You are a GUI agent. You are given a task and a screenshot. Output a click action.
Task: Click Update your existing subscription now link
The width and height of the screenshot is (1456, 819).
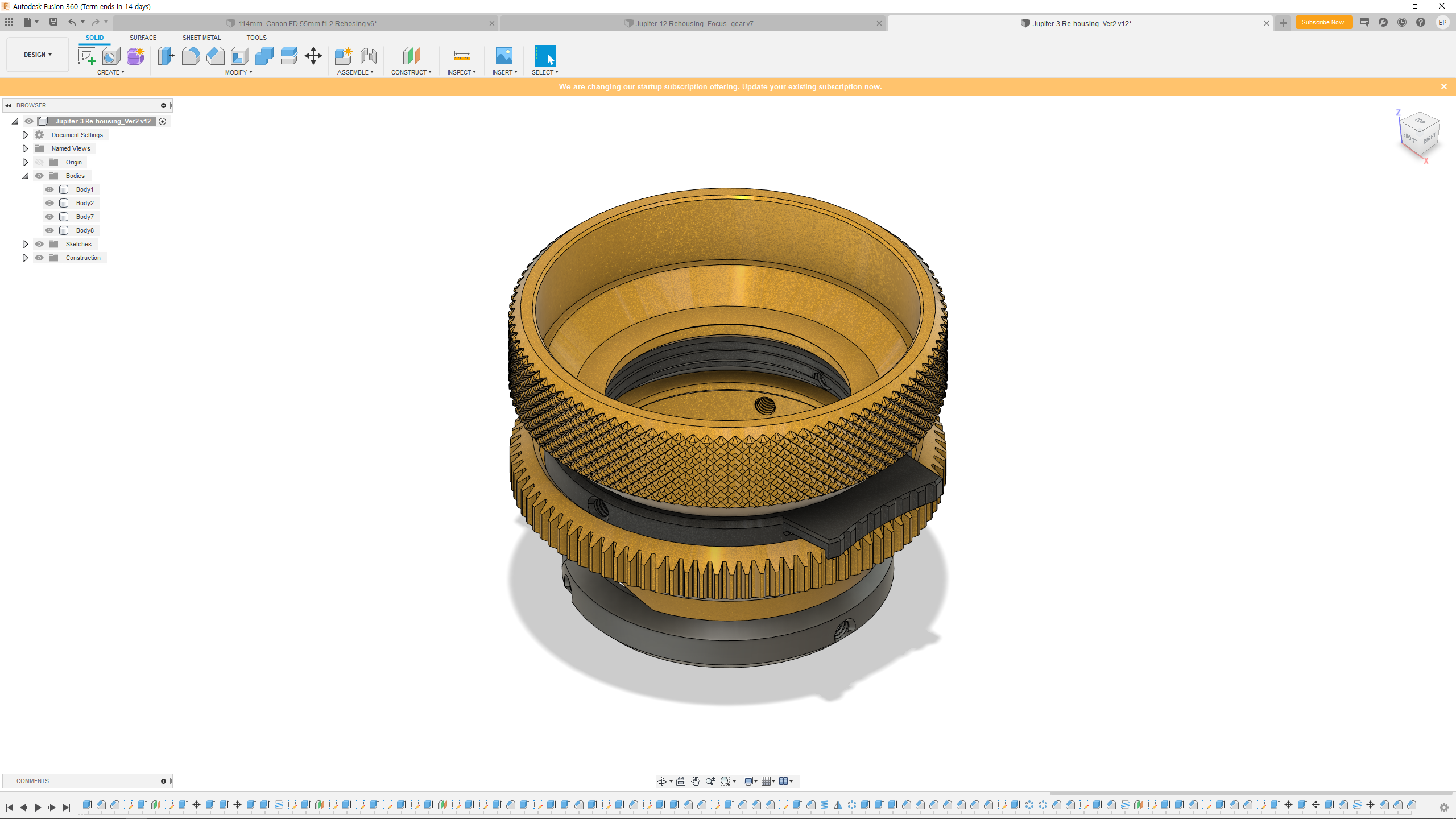click(x=812, y=86)
